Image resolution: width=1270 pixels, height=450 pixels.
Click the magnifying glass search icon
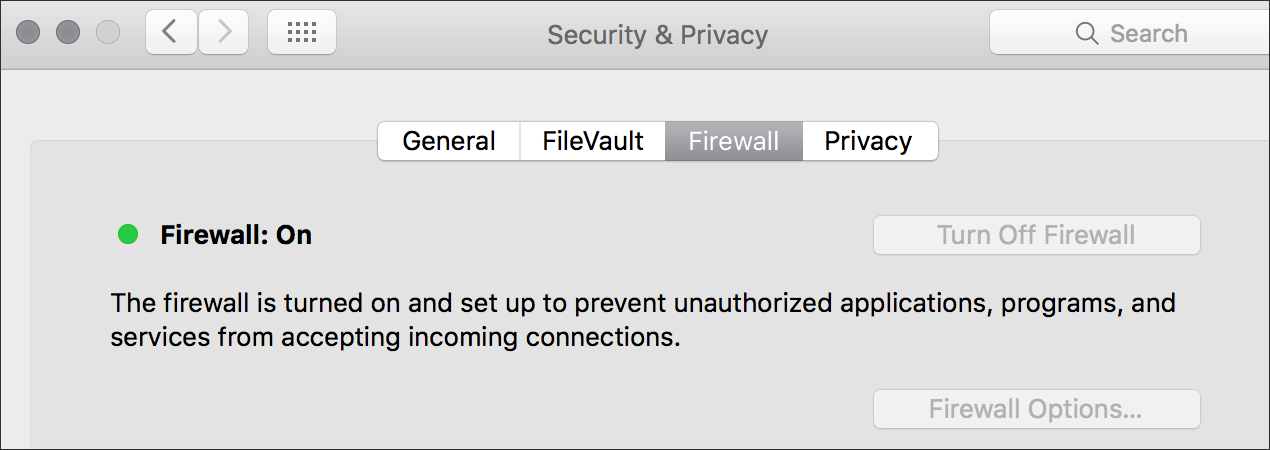tap(1087, 34)
